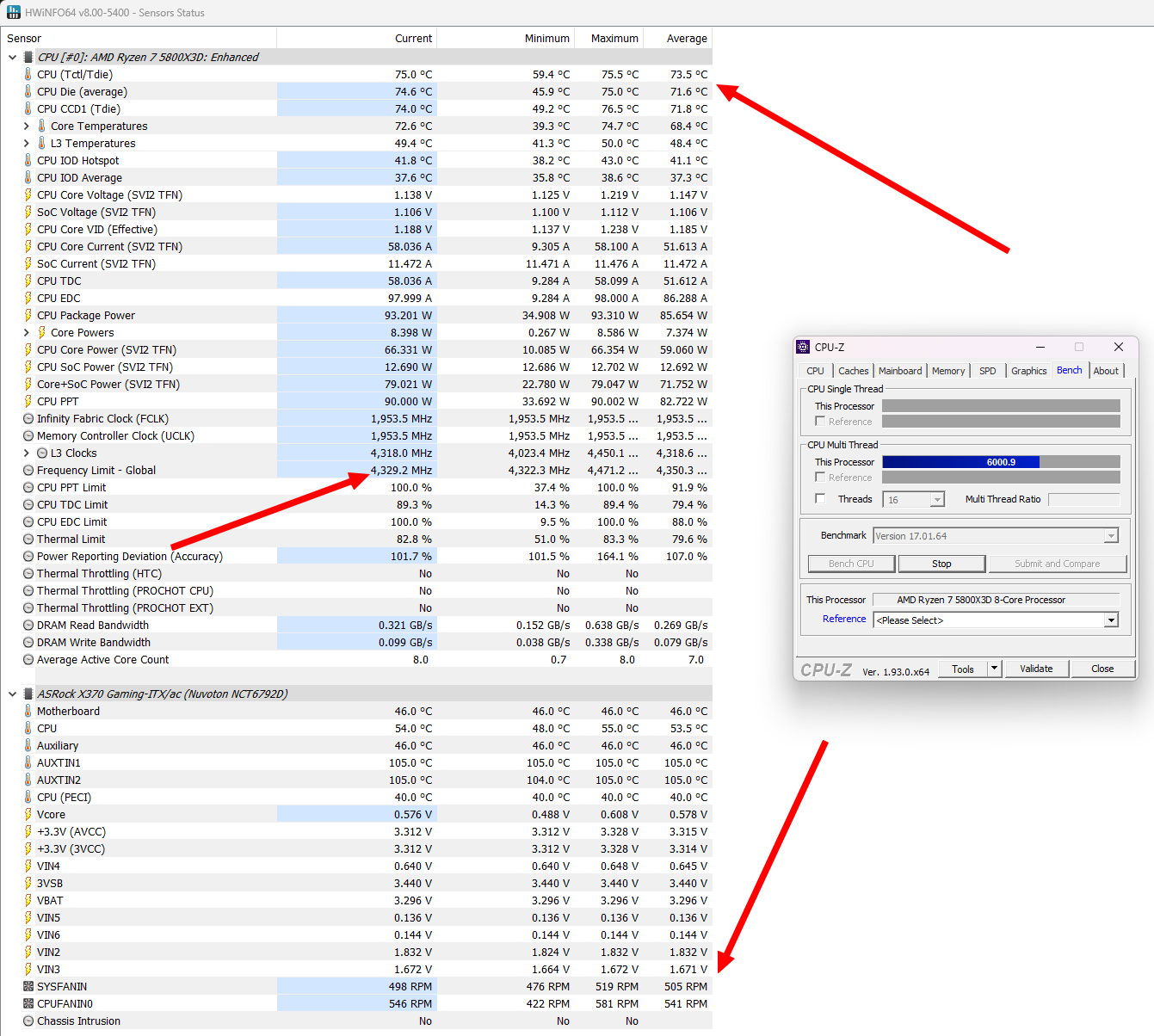Click the Close button in CPU-Z footer
Viewport: 1154px width, 1036px height.
click(x=1102, y=669)
